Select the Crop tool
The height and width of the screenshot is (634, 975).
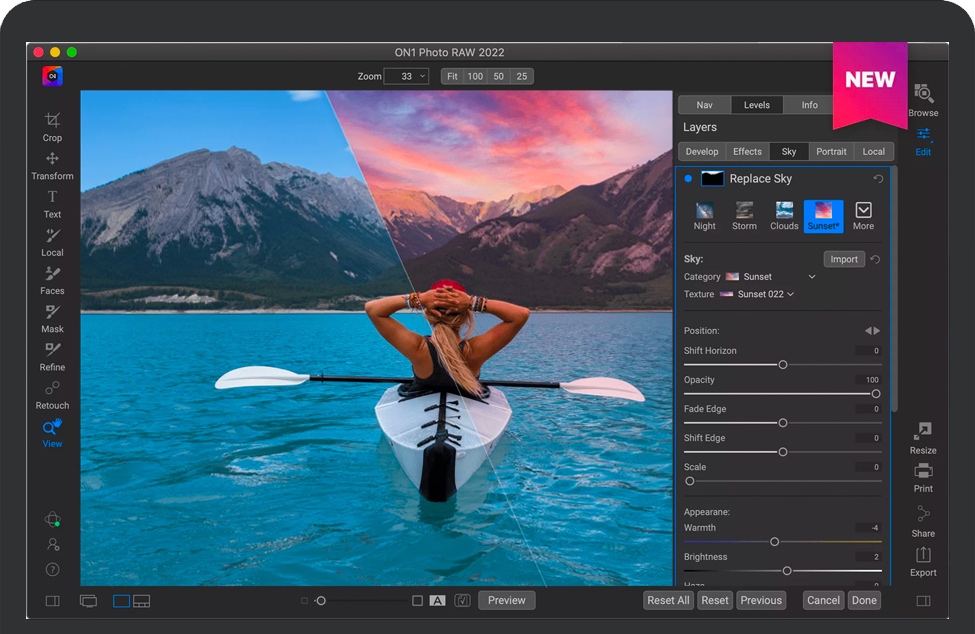(x=52, y=125)
